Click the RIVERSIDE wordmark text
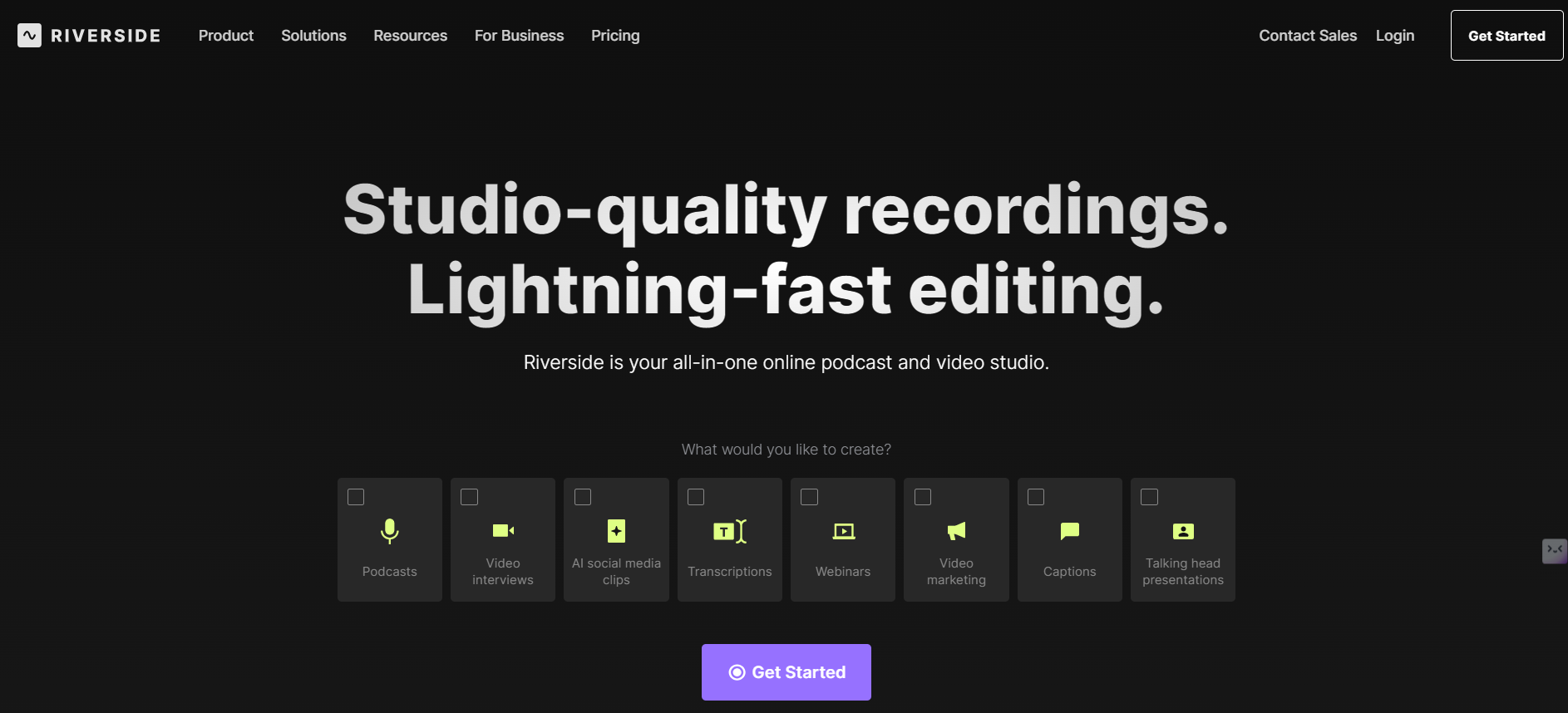This screenshot has height=713, width=1568. point(106,36)
